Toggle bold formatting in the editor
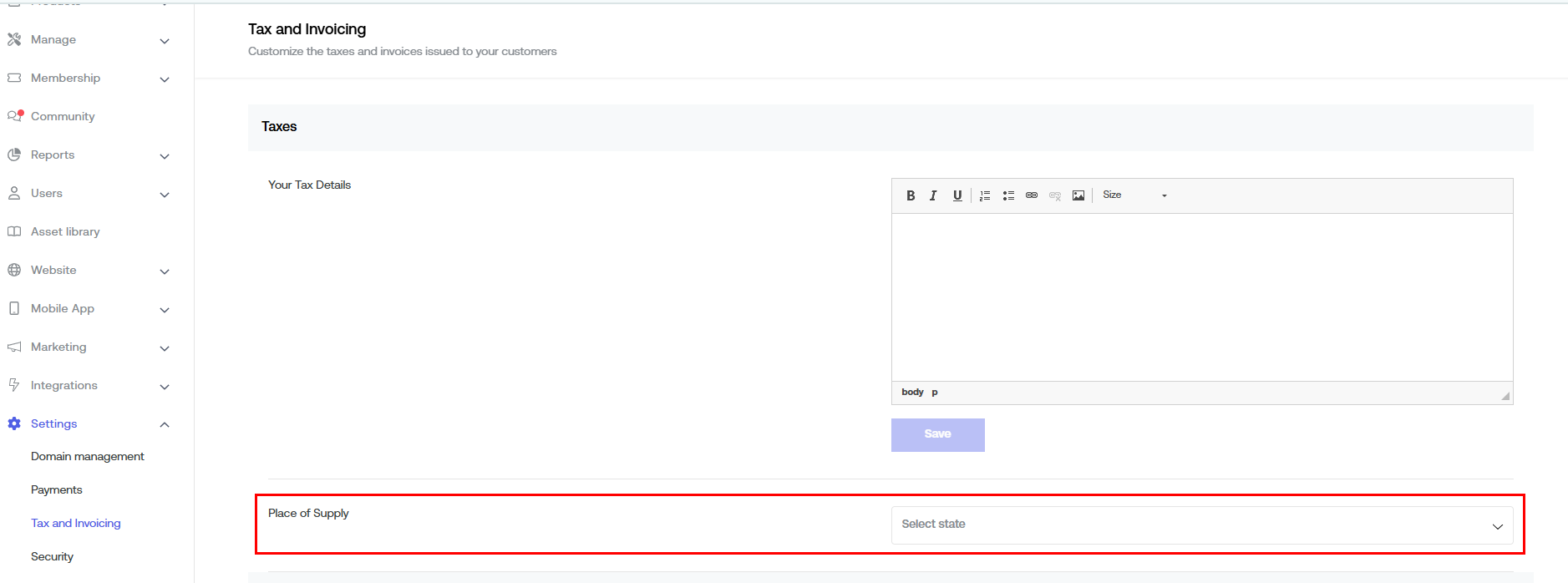Image resolution: width=1568 pixels, height=583 pixels. pos(911,195)
